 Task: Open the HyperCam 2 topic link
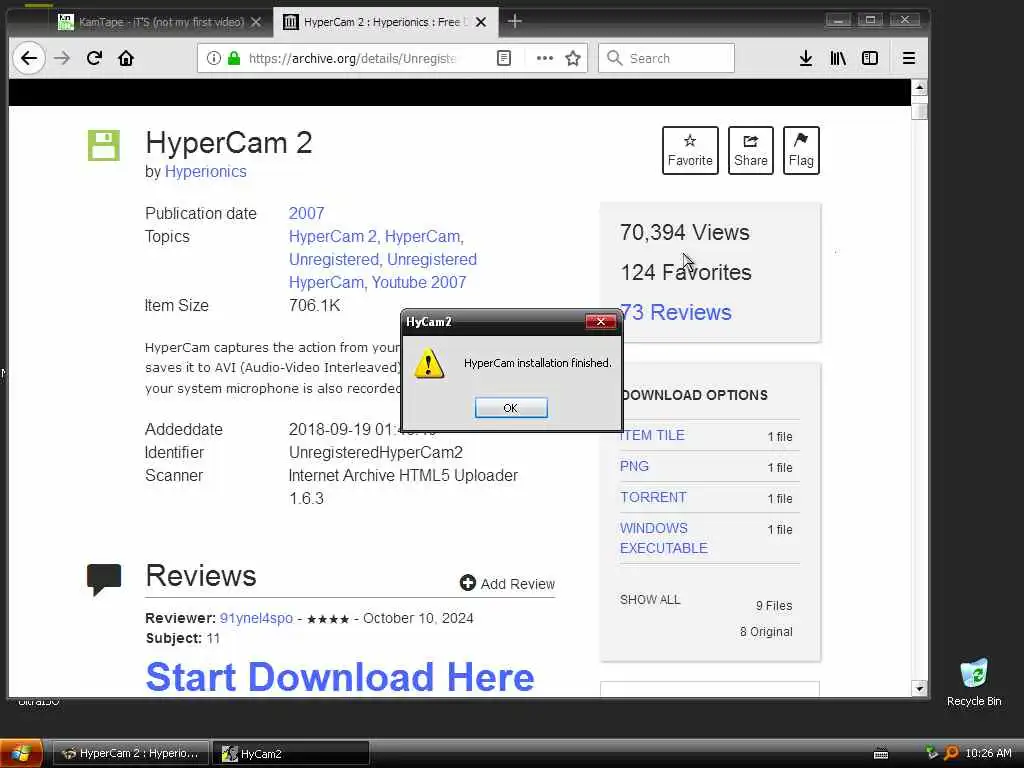333,236
